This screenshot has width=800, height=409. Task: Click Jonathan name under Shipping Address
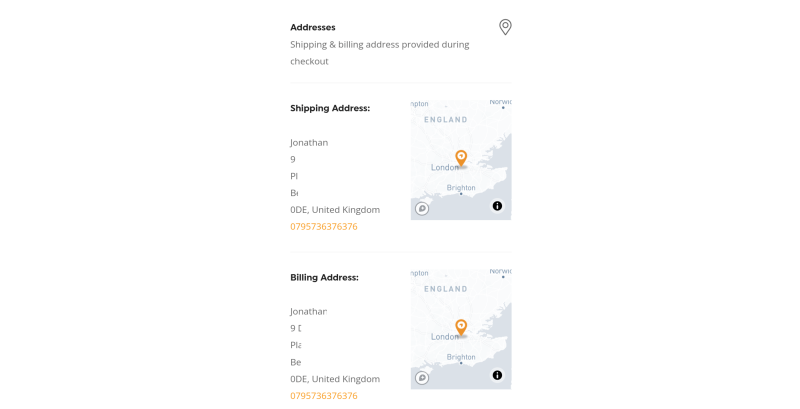309,143
